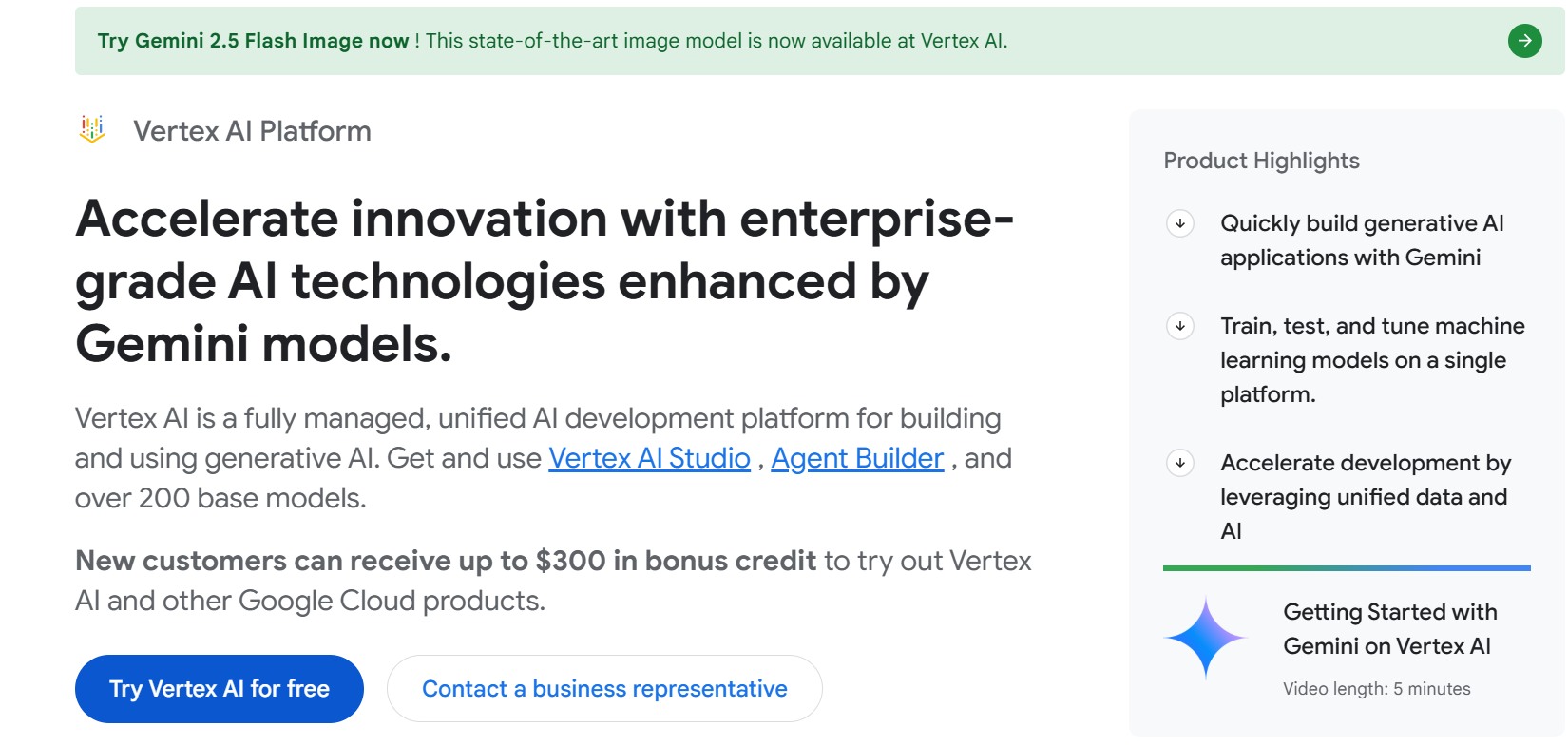Image resolution: width=1568 pixels, height=746 pixels.
Task: Open the Vertex AI Studio link
Action: 649,458
